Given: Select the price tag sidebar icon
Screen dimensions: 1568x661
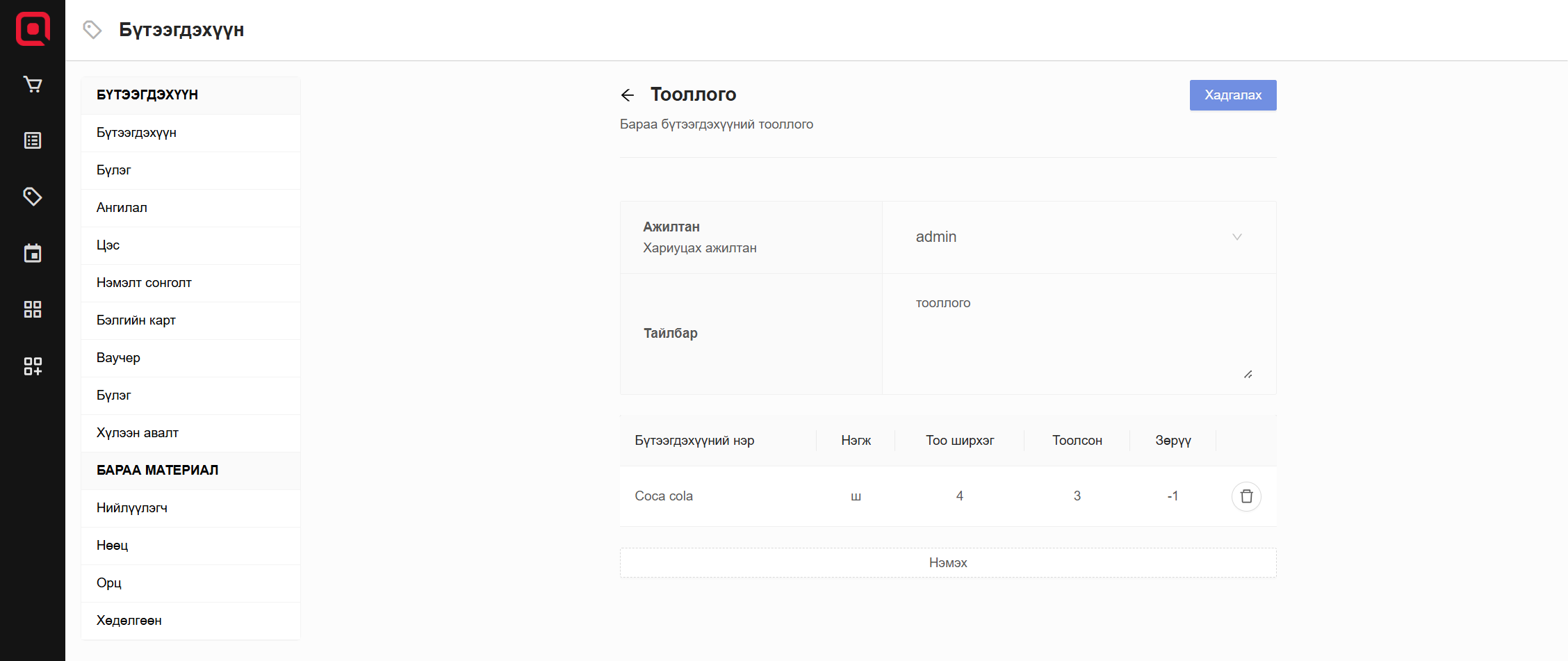Looking at the screenshot, I should point(33,197).
